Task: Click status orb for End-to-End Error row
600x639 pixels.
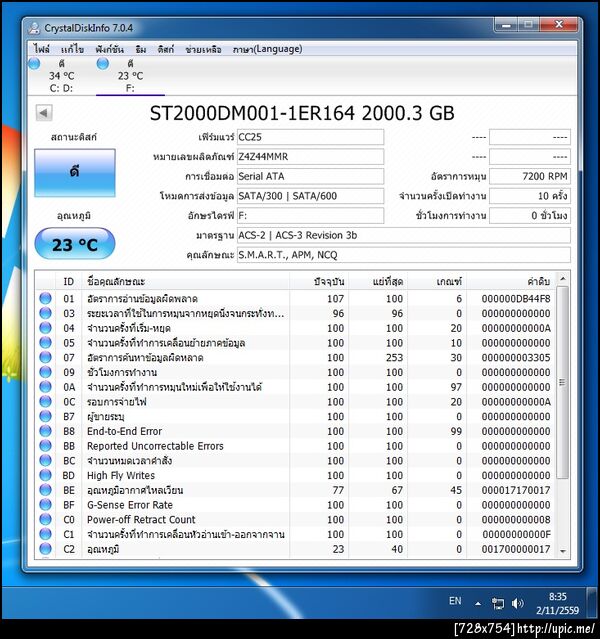Action: pyautogui.click(x=46, y=431)
